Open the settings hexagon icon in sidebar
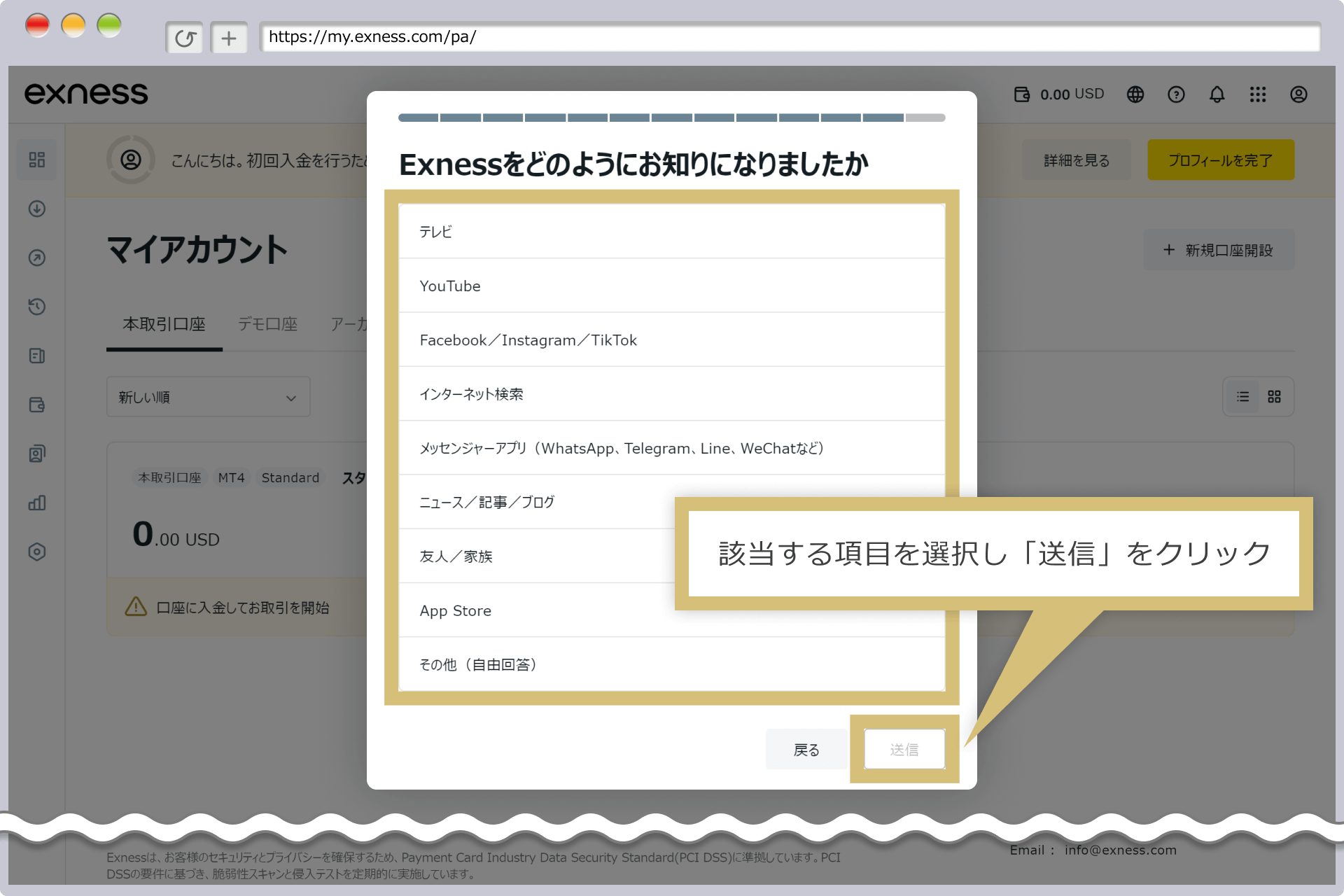 37,552
